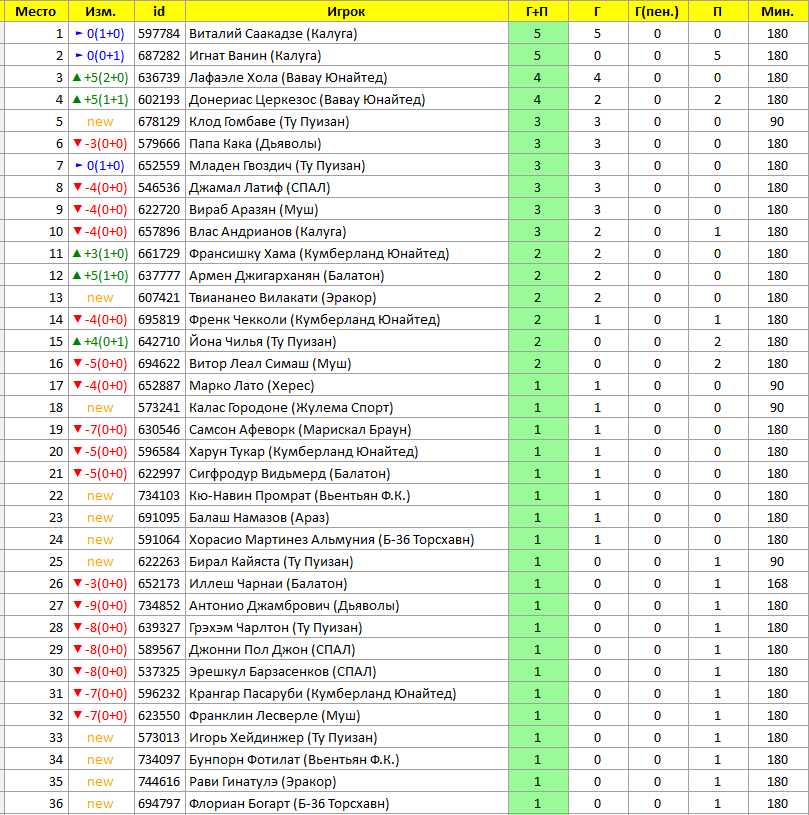The width and height of the screenshot is (809, 815).
Task: Click change value -9(0+0)
Action: pos(100,606)
